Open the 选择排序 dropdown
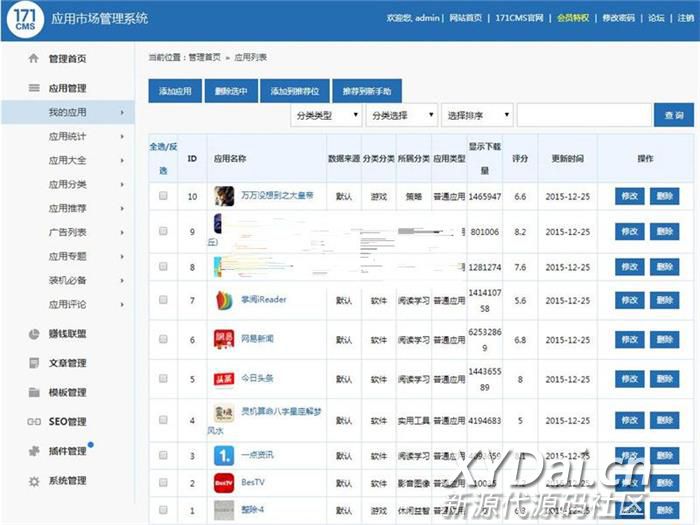 477,115
